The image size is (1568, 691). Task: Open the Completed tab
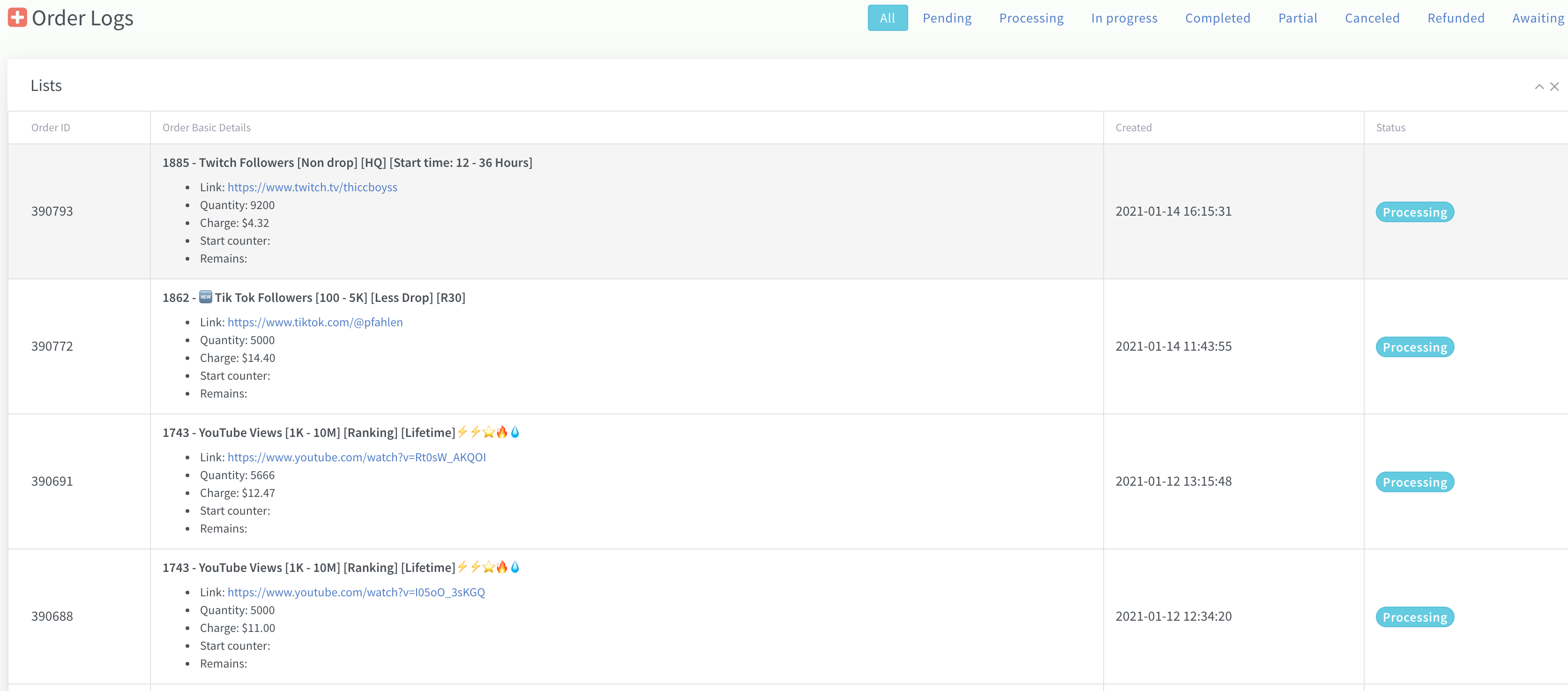point(1217,18)
